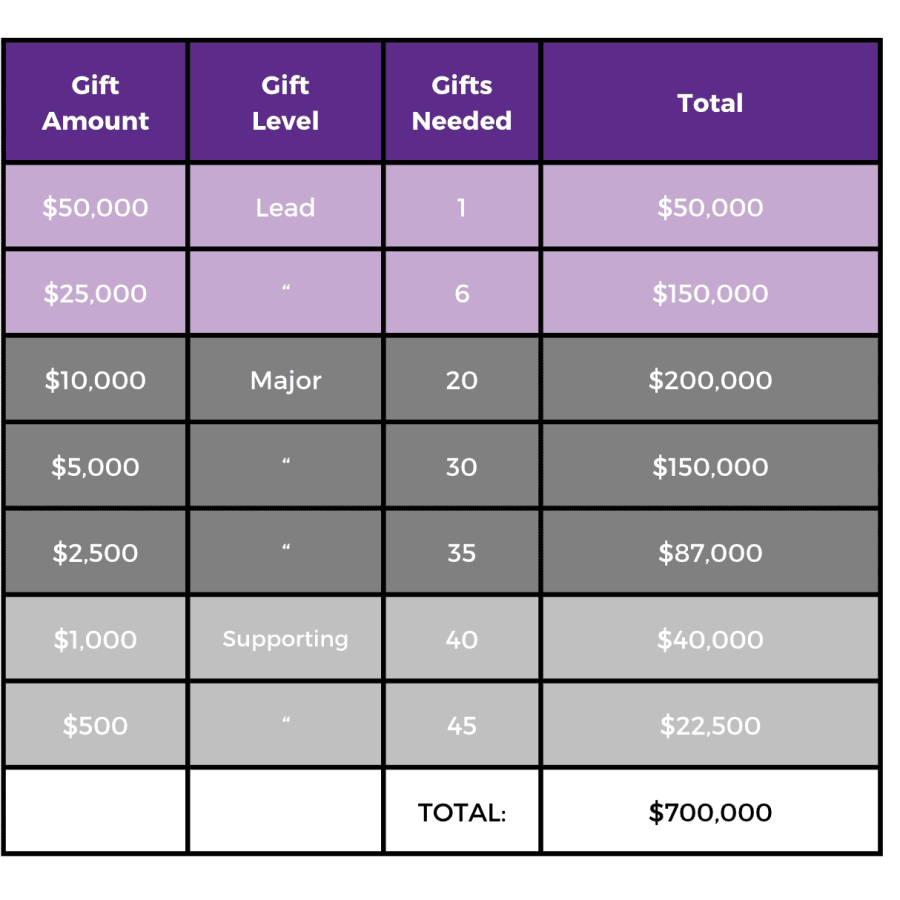
Task: Select the Major gift level cell
Action: tap(285, 380)
